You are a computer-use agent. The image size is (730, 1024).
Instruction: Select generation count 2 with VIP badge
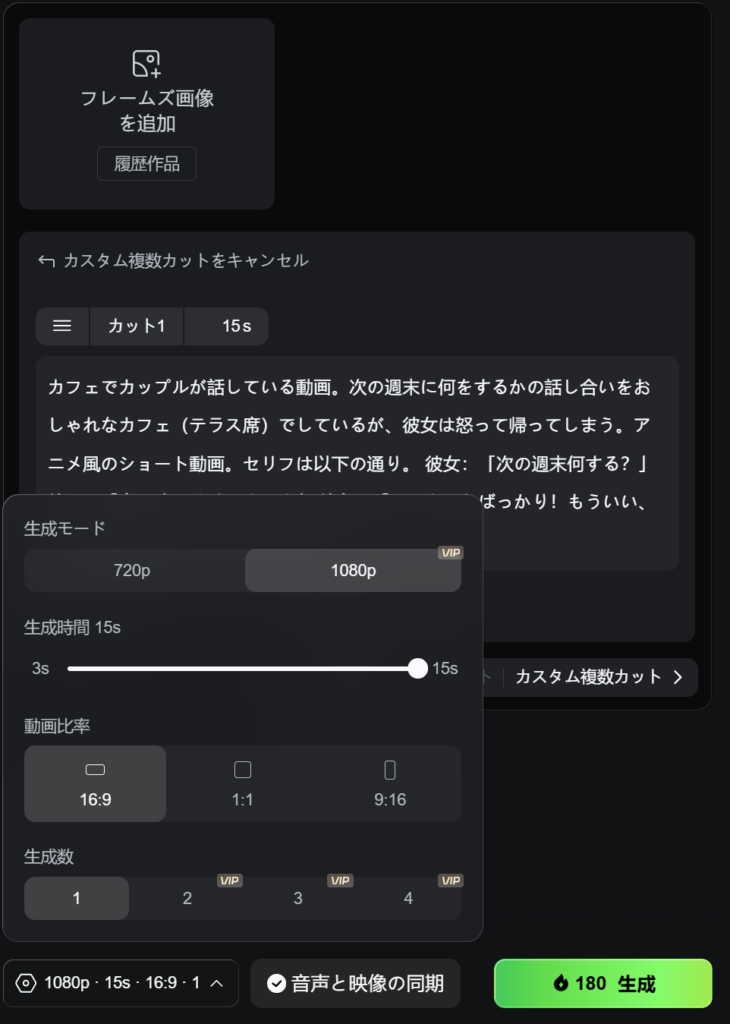click(x=187, y=898)
